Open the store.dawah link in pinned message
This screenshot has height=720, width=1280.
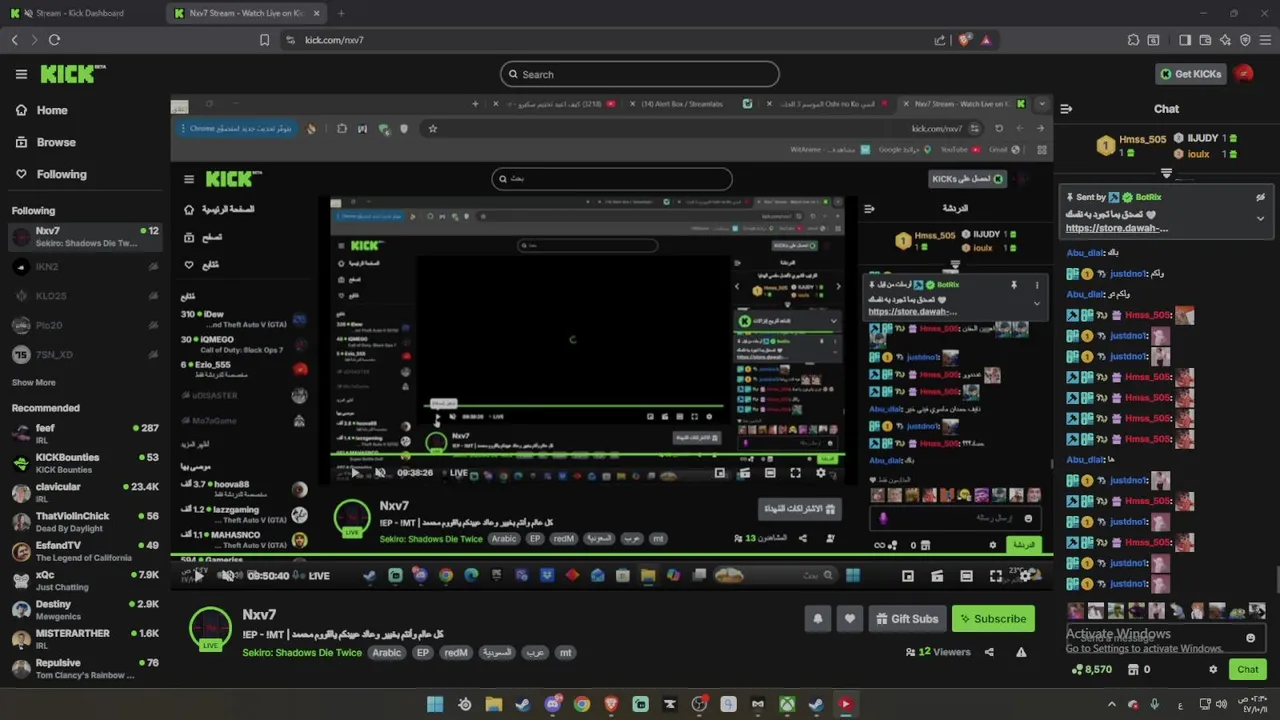(1117, 228)
